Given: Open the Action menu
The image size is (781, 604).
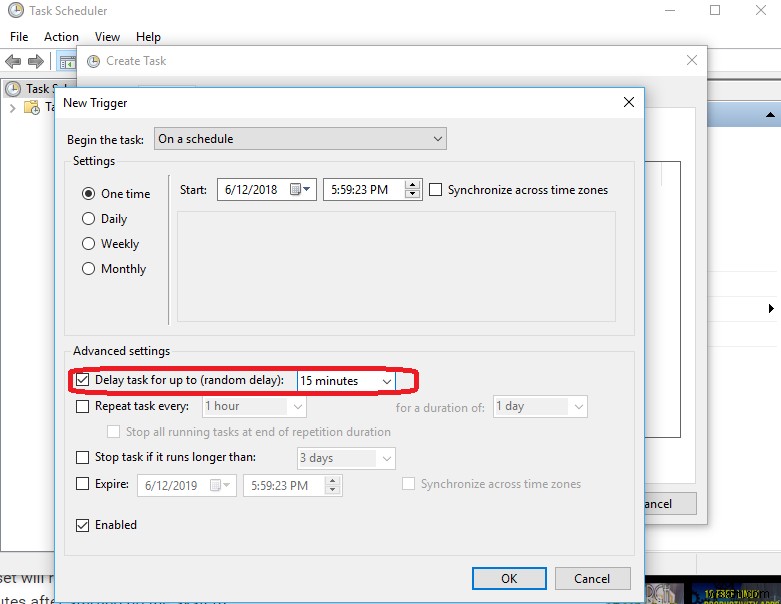Looking at the screenshot, I should [x=61, y=37].
